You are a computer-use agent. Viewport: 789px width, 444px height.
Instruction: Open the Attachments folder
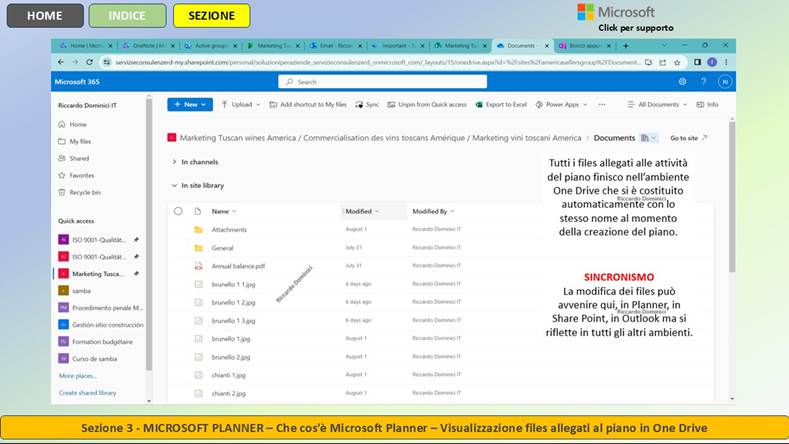tap(229, 230)
